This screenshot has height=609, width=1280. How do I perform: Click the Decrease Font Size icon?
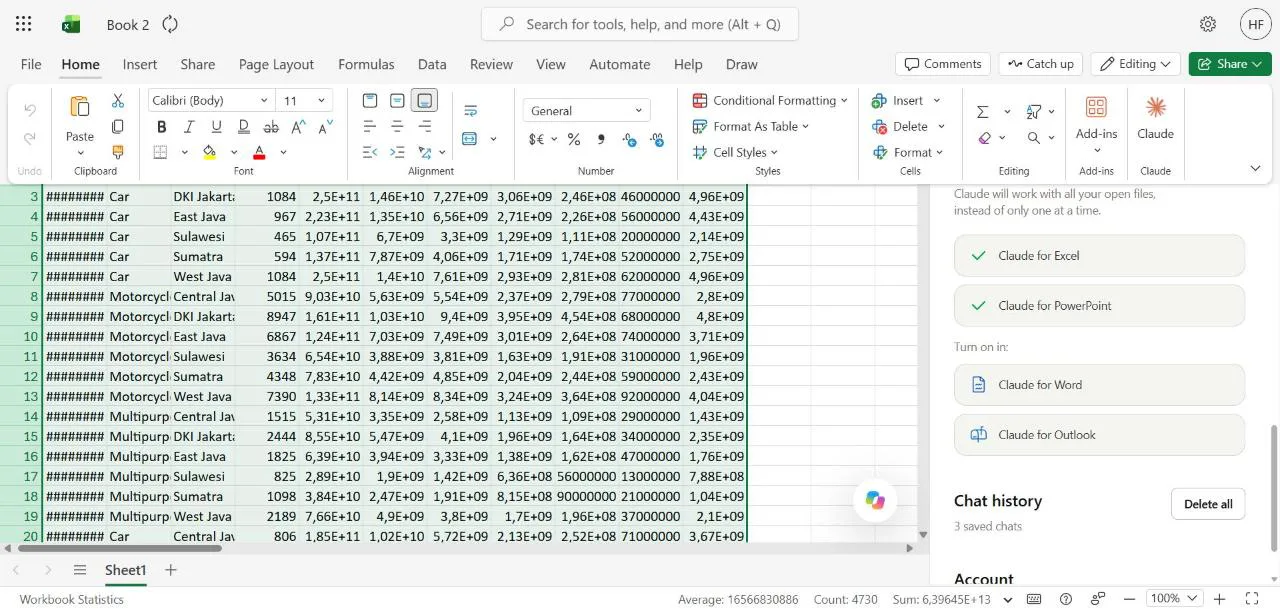(325, 127)
